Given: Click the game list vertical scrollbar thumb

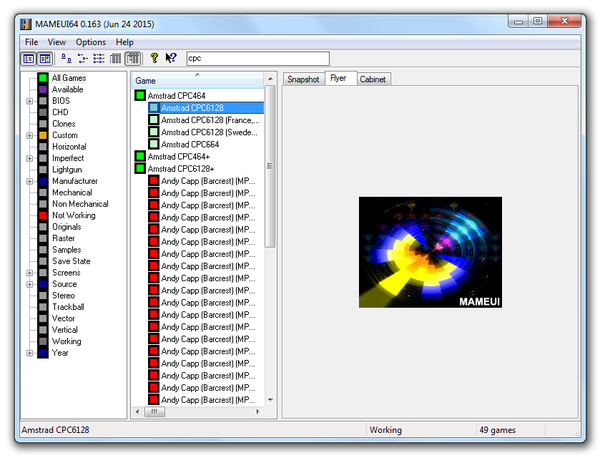Looking at the screenshot, I should coord(270,166).
